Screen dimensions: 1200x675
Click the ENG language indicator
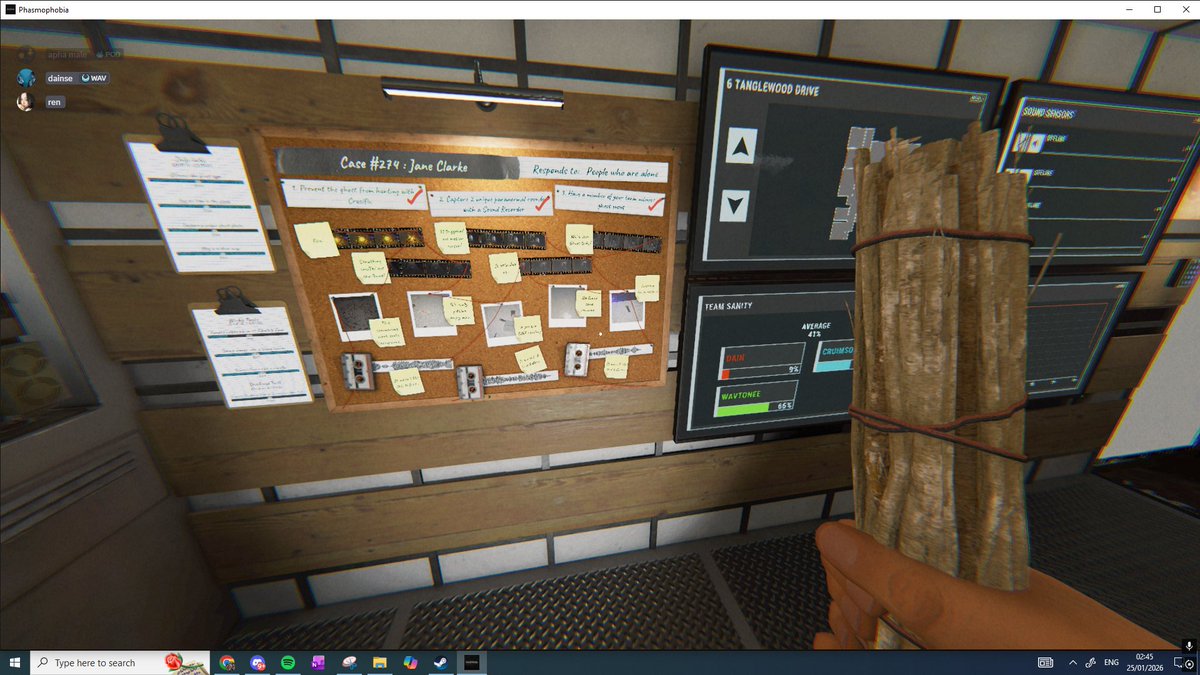(x=1112, y=662)
